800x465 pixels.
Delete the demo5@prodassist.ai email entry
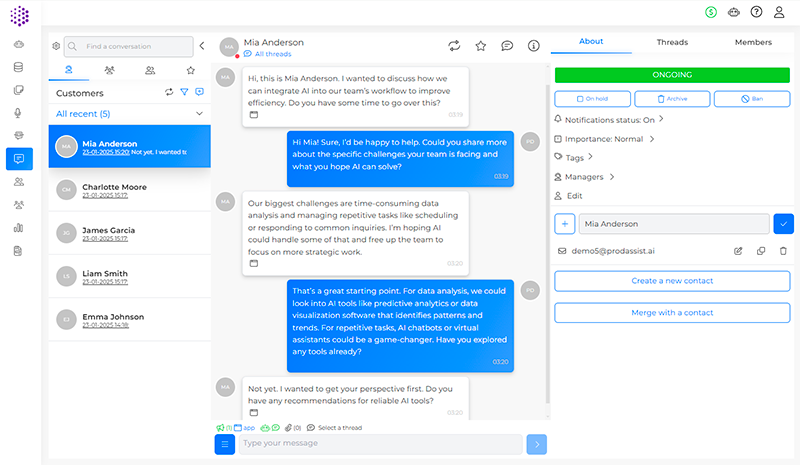click(x=783, y=250)
